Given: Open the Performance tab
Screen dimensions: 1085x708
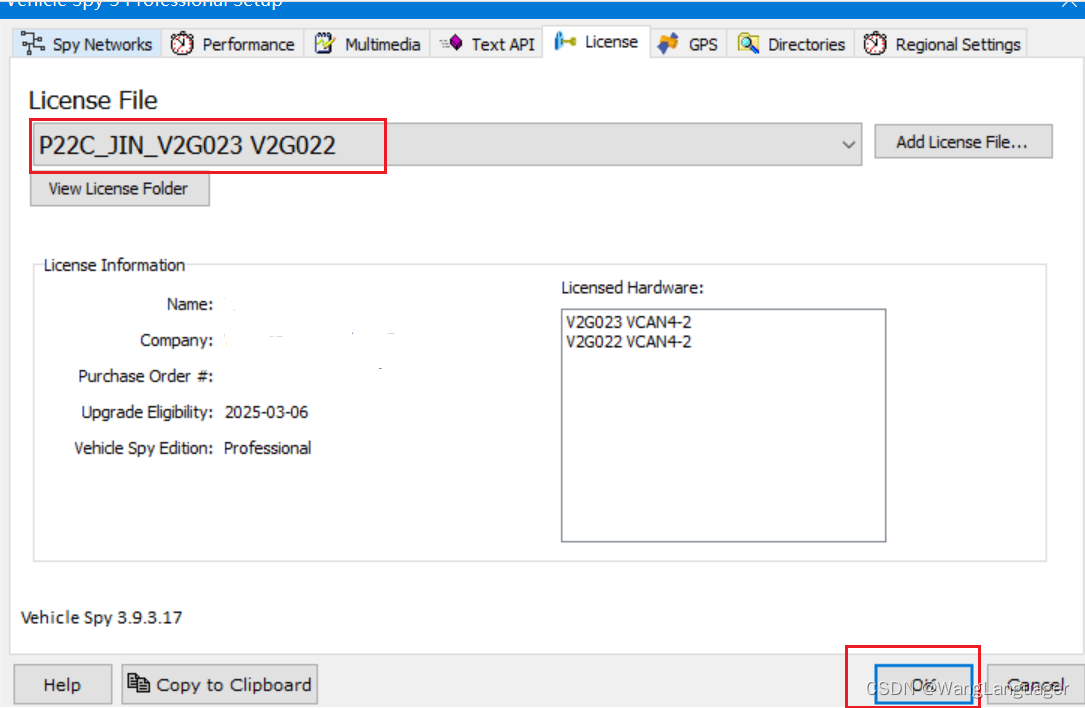Looking at the screenshot, I should (x=233, y=44).
